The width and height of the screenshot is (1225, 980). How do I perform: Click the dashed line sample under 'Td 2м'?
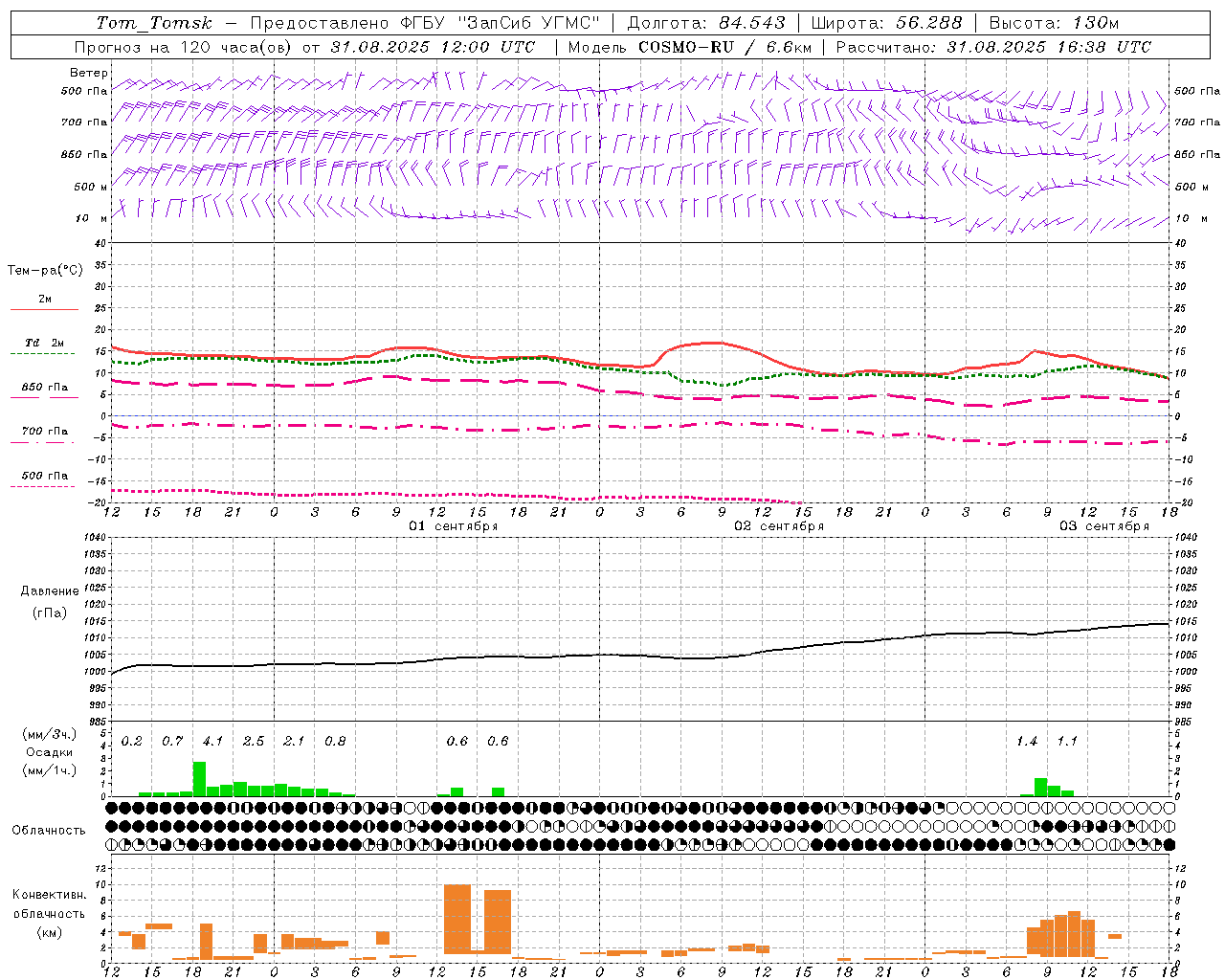[42, 353]
